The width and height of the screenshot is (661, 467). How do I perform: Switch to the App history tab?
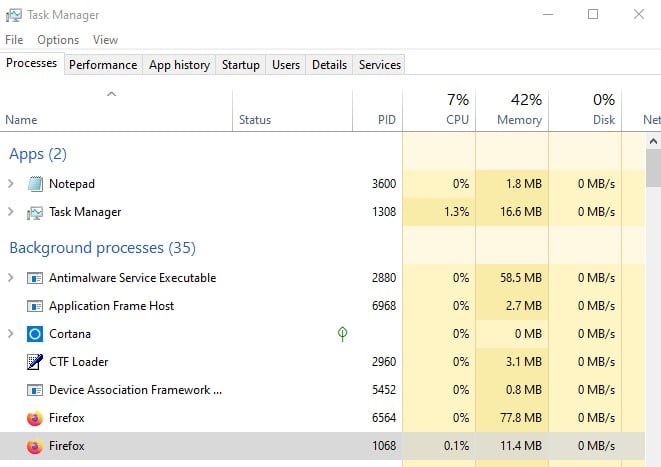click(x=179, y=65)
